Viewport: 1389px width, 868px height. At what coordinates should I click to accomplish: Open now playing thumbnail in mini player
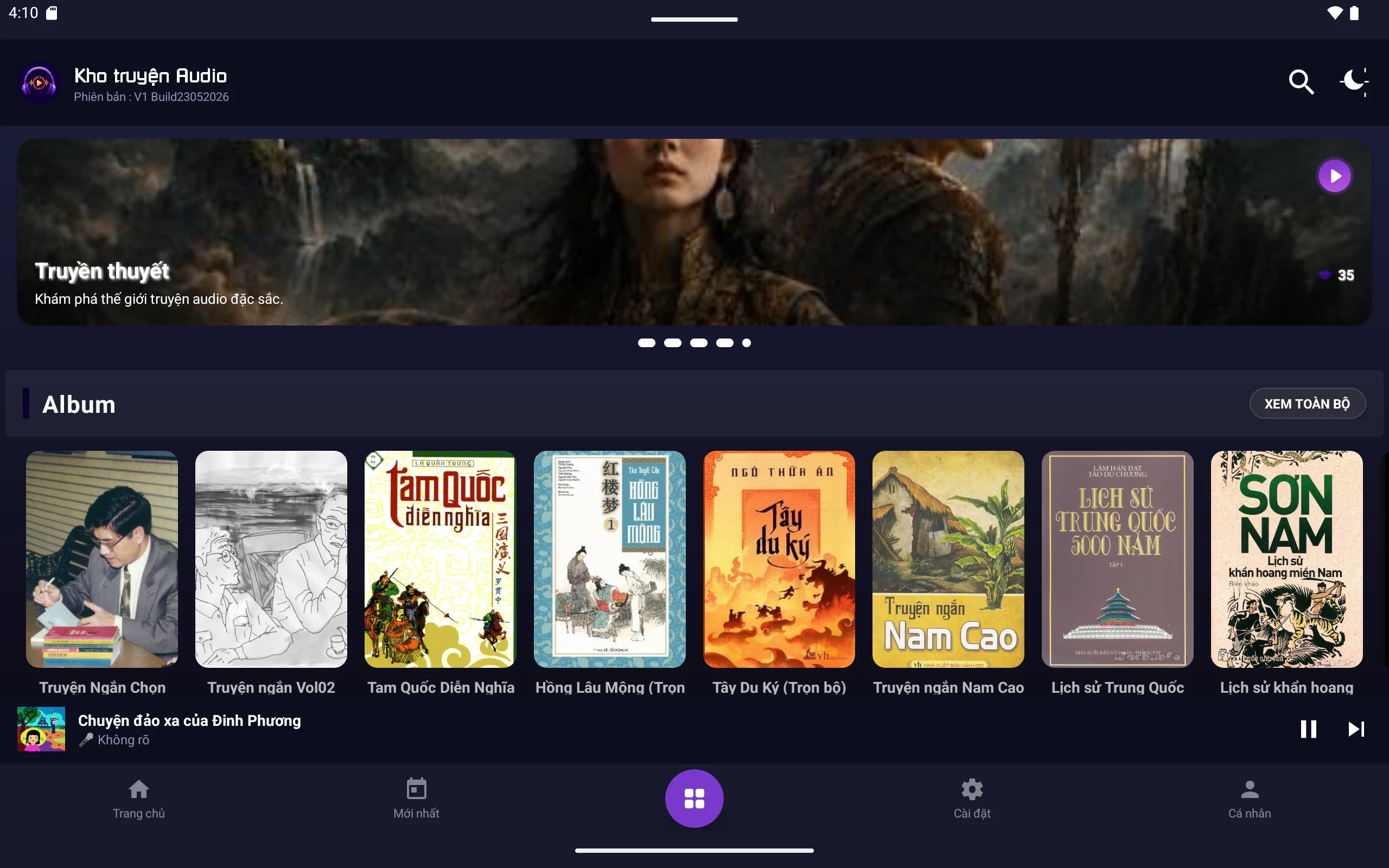click(x=41, y=729)
